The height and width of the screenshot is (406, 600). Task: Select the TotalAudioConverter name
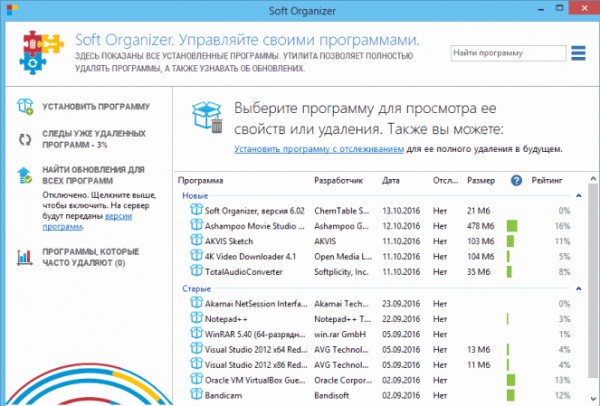click(x=243, y=272)
